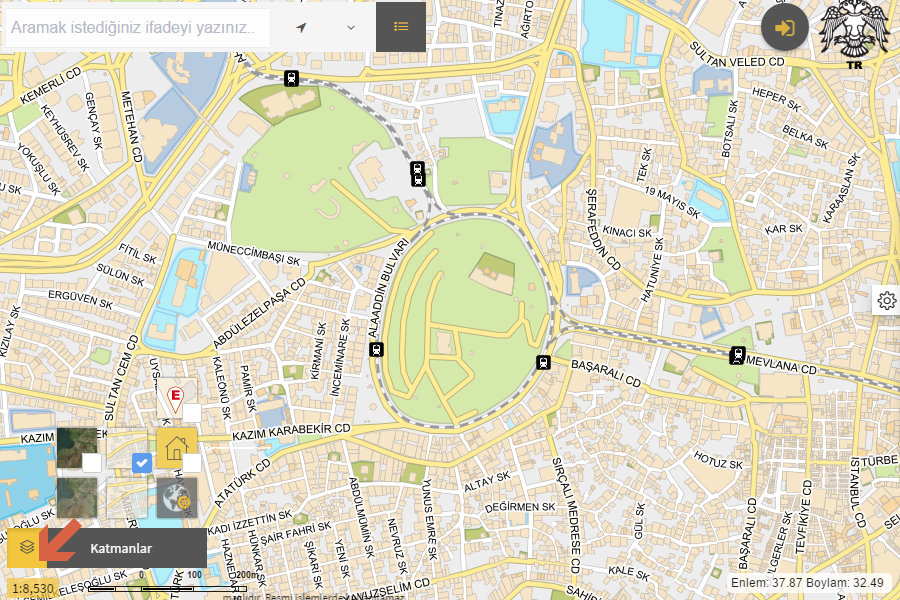The image size is (900, 600).
Task: Open the globe with gear layer settings
Action: [x=177, y=497]
